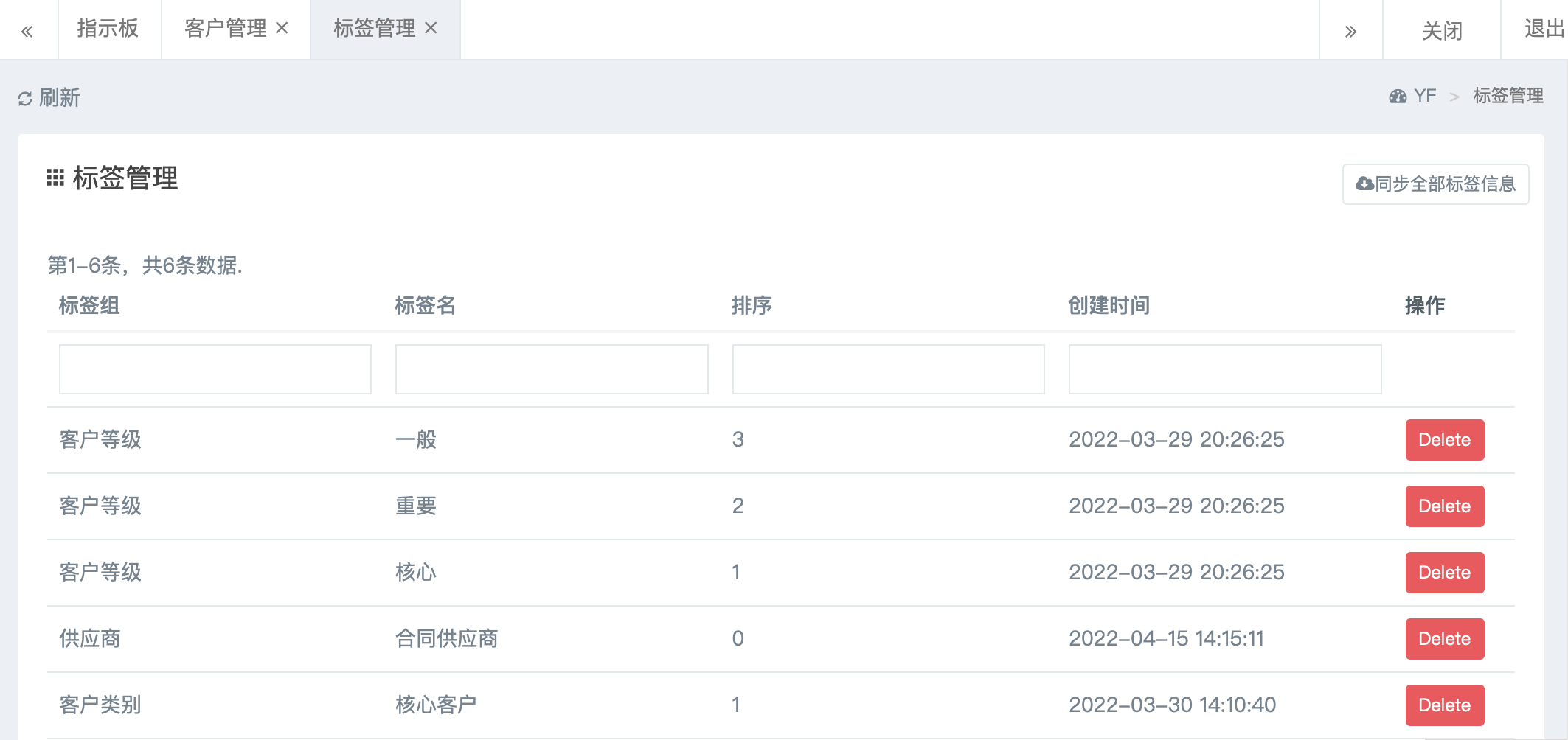
Task: Click the cloud sync 同步全部标签信息 button
Action: 1435,184
